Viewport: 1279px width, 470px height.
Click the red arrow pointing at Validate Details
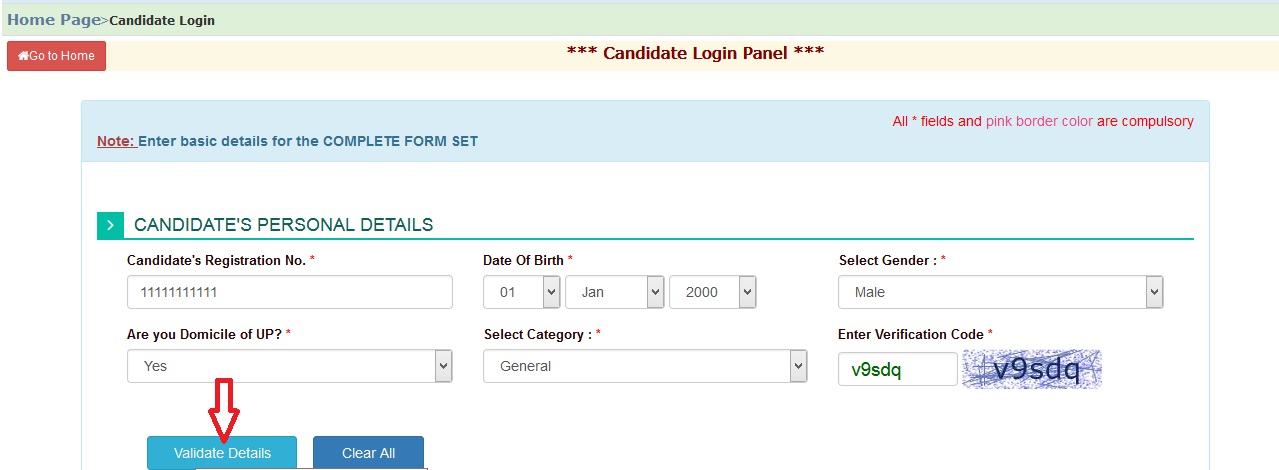tap(224, 409)
